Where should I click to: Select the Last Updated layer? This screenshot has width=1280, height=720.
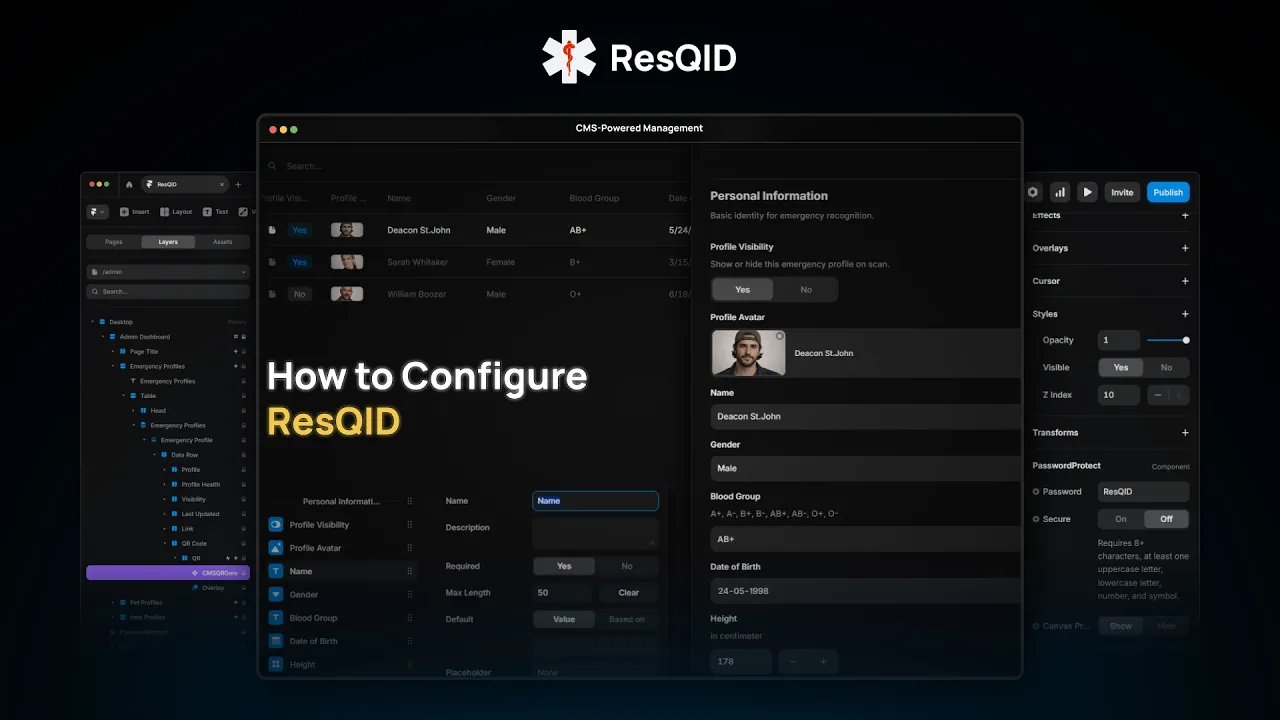tap(200, 514)
